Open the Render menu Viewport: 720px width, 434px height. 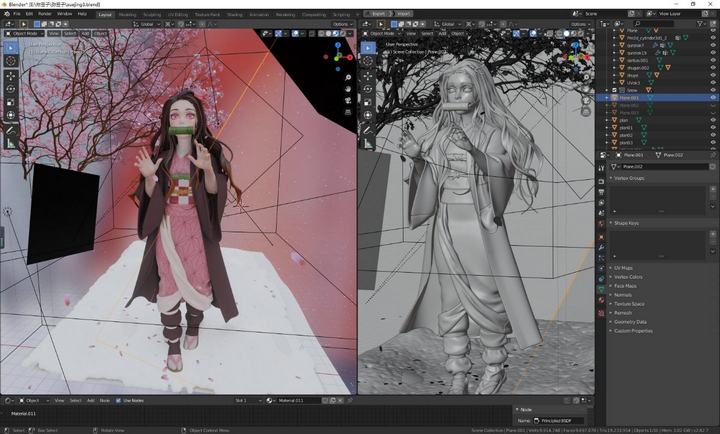tap(45, 14)
